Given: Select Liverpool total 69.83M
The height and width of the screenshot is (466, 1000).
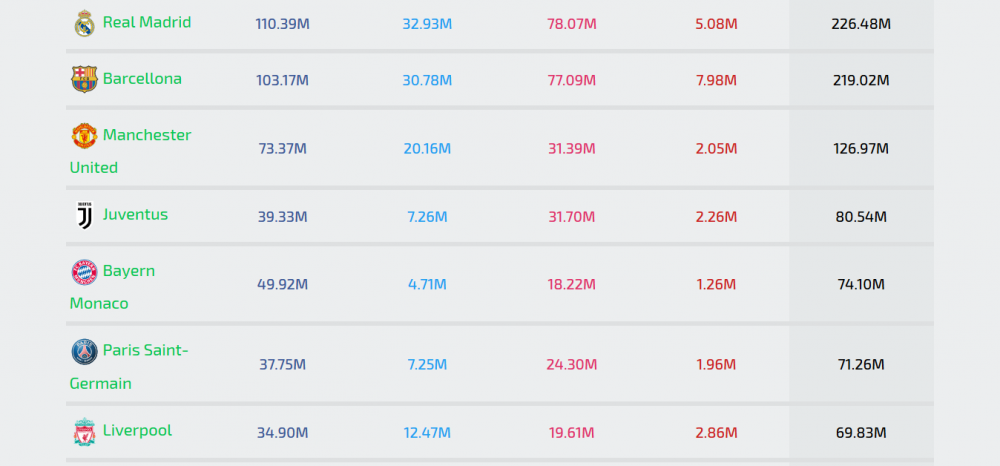Looking at the screenshot, I should pos(861,433).
